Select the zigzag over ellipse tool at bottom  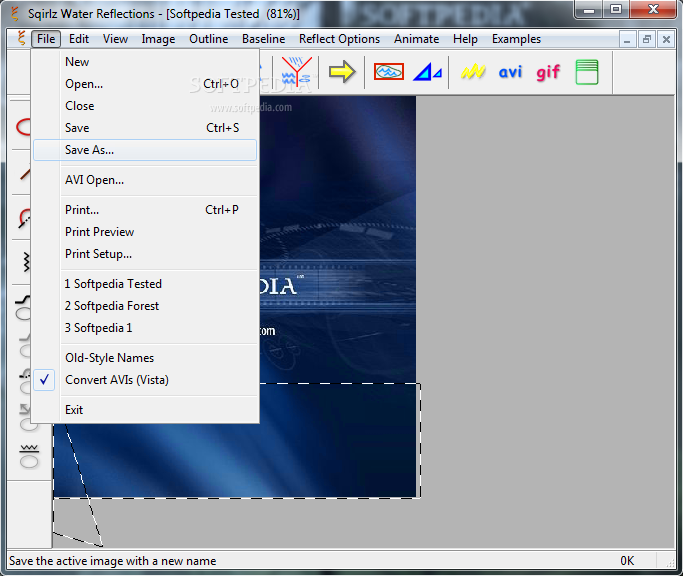coord(29,456)
